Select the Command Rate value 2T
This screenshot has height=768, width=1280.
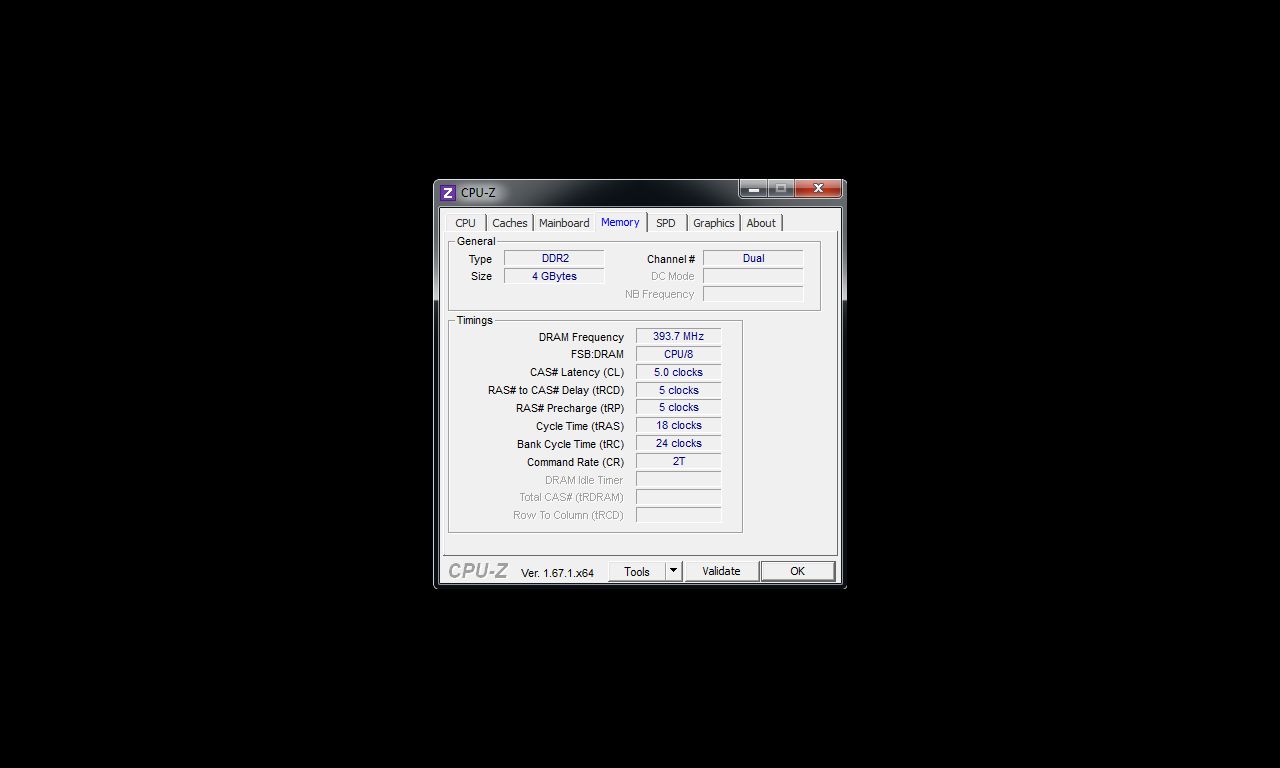coord(678,461)
